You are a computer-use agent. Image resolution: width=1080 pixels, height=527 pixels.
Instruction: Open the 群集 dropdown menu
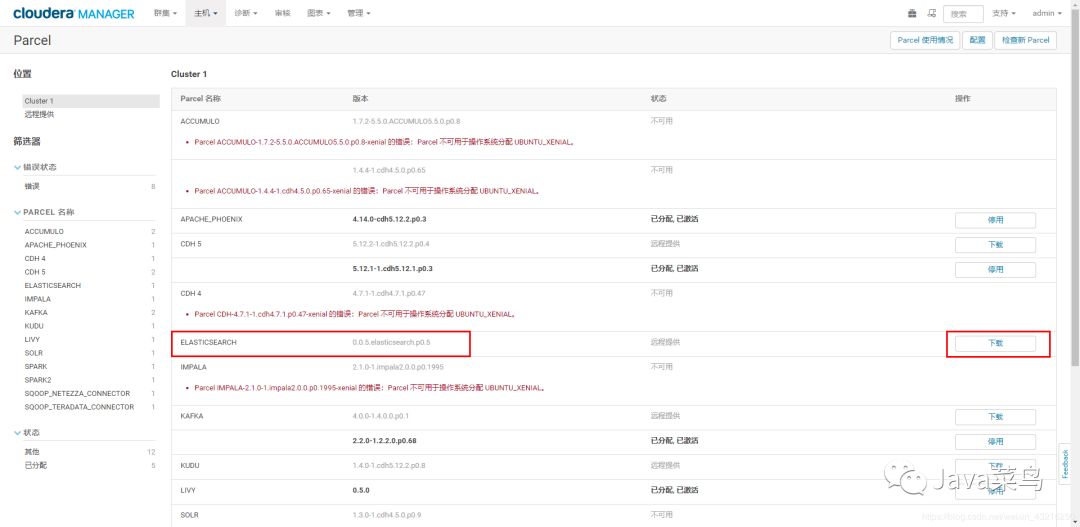(x=165, y=13)
